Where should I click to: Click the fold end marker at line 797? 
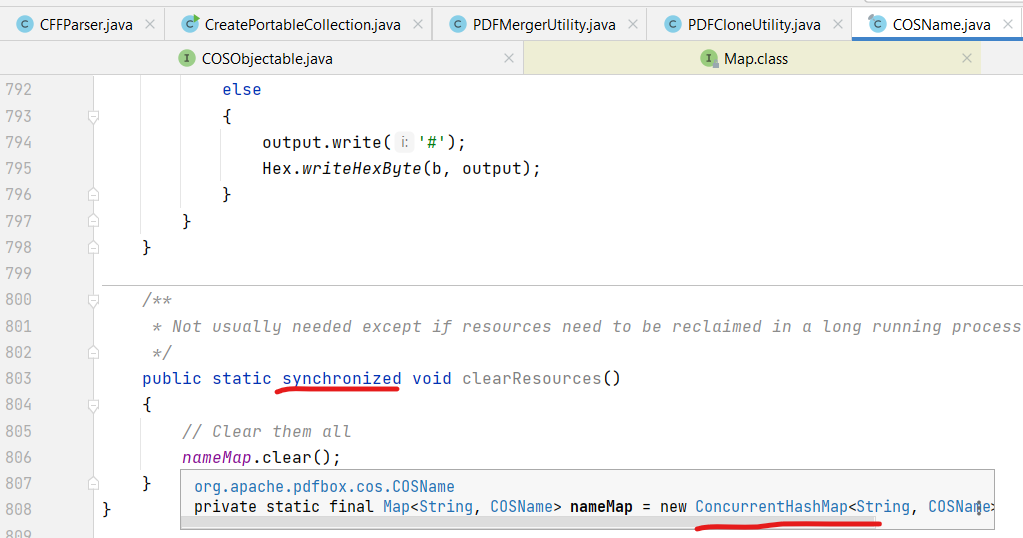coord(93,221)
